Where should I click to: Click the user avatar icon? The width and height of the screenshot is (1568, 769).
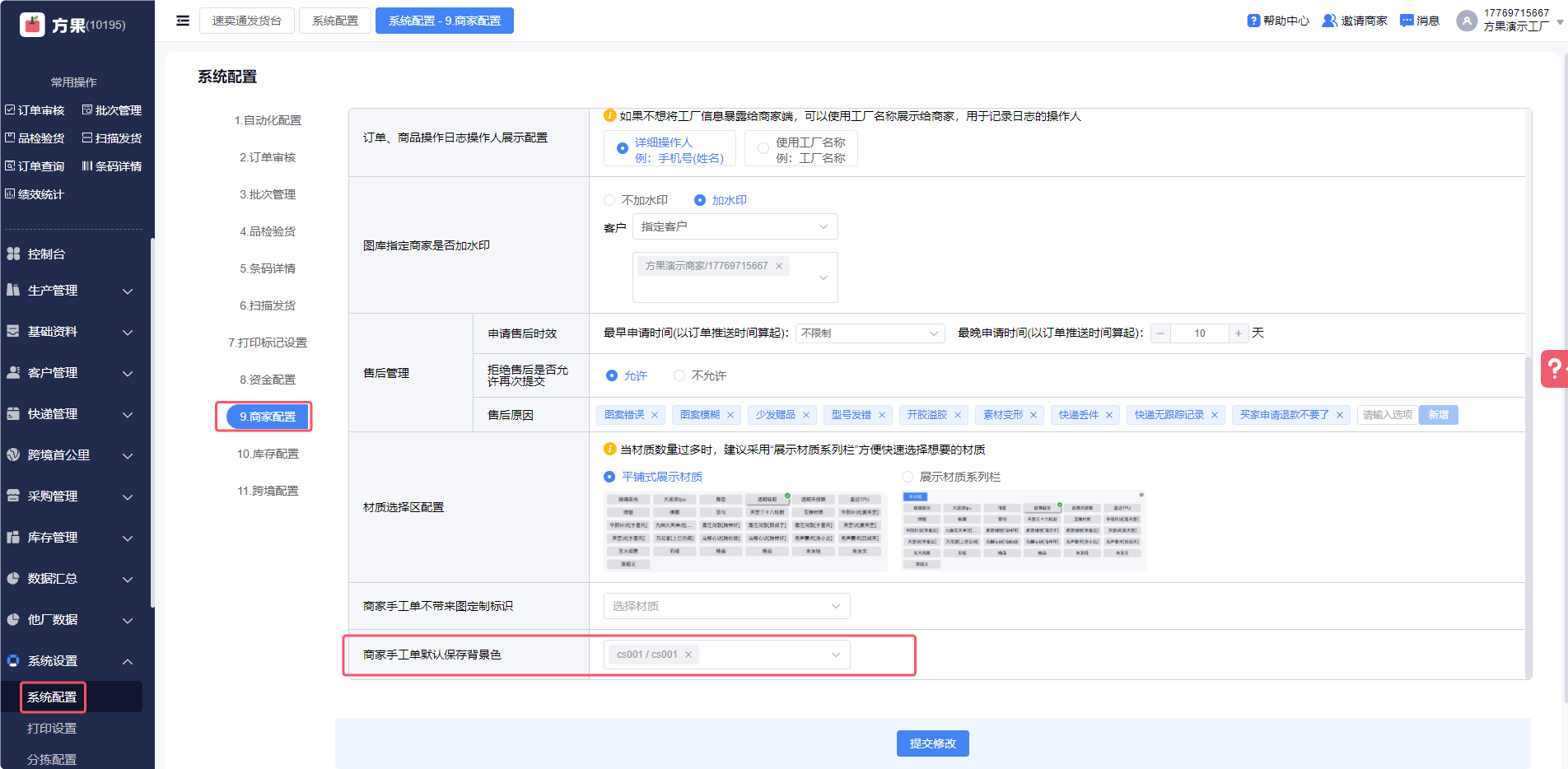coord(1466,21)
